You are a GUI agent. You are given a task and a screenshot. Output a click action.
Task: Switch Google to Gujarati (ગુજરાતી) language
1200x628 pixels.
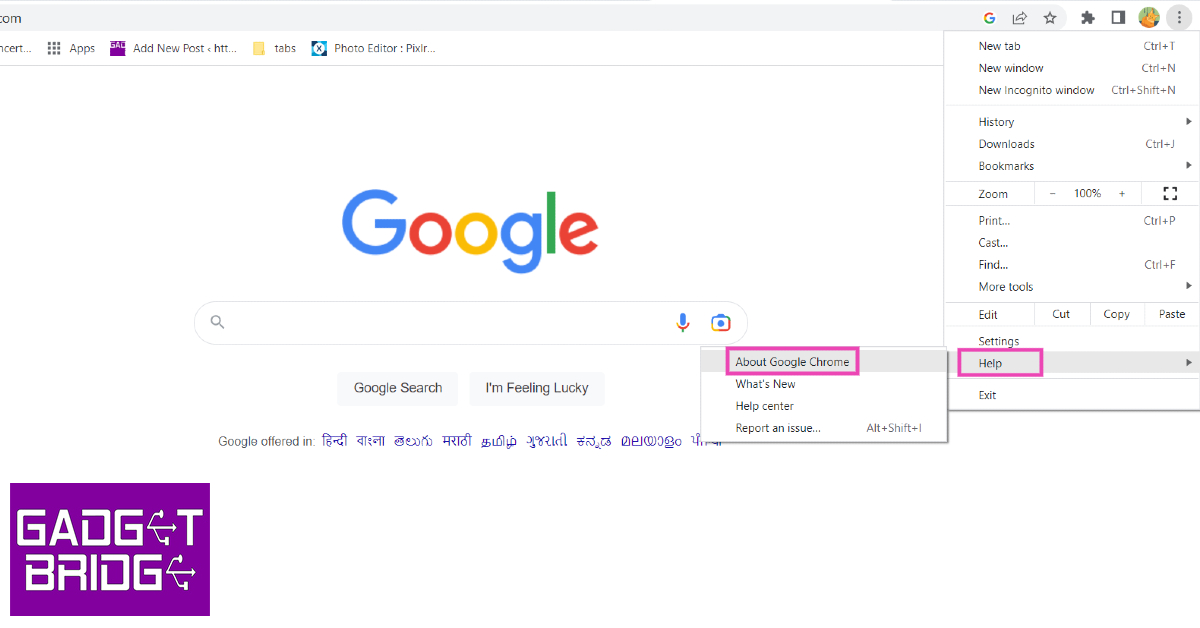coord(547,441)
